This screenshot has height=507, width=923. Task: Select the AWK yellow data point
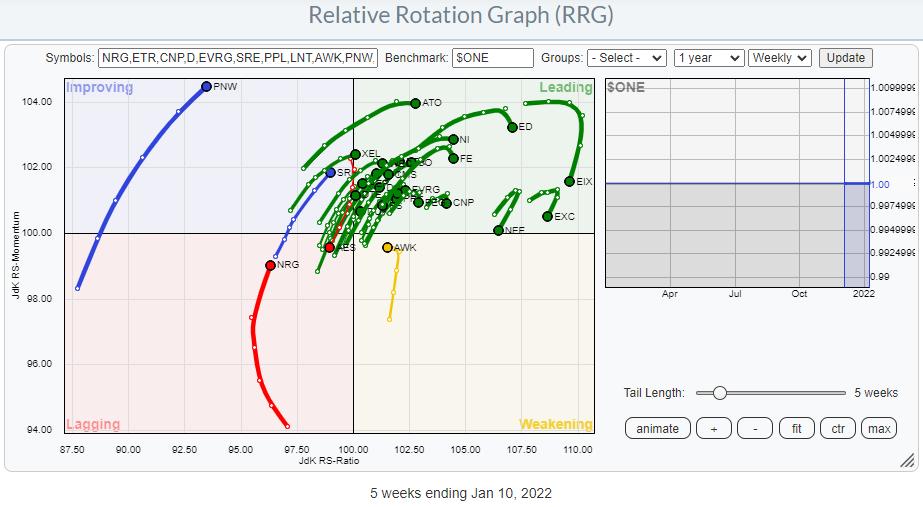[388, 247]
